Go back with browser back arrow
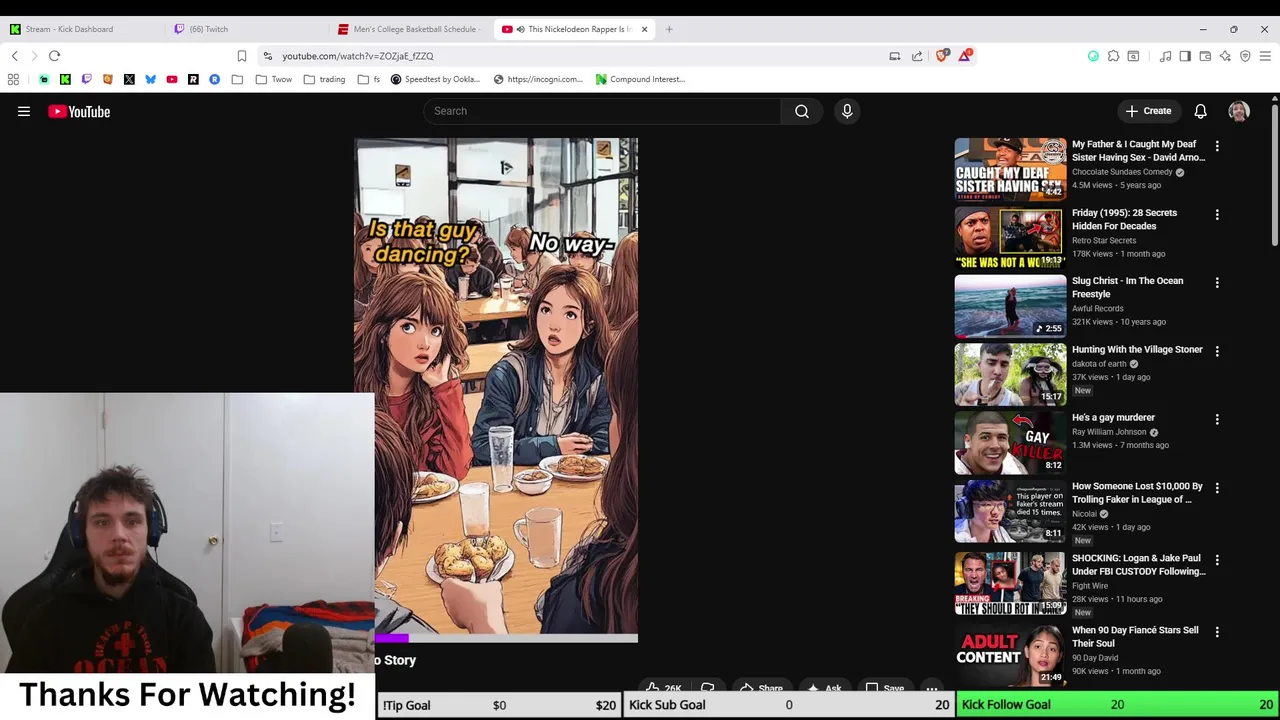Screen dimensions: 1280x720 click(x=15, y=56)
